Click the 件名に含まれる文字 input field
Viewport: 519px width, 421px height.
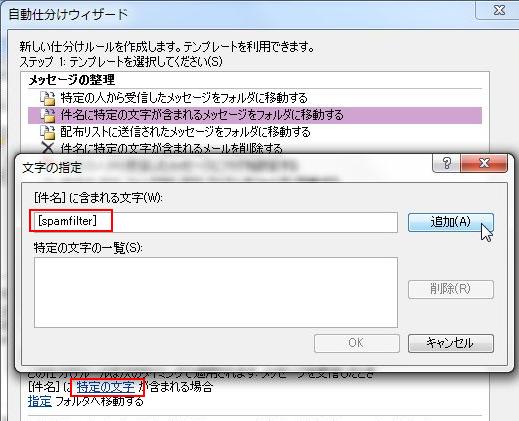(x=215, y=222)
